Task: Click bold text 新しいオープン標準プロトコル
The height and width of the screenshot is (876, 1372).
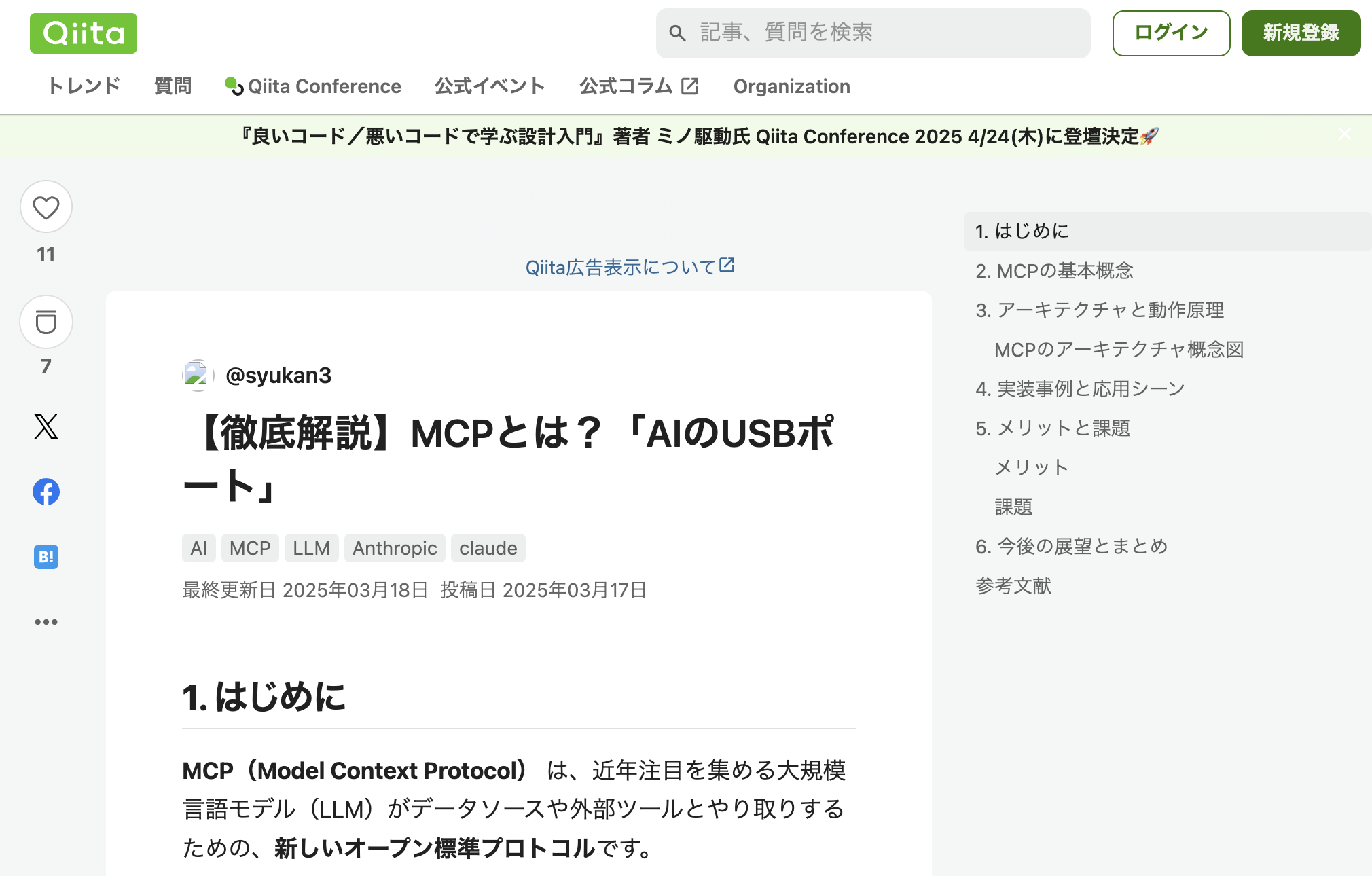Action: pos(435,848)
